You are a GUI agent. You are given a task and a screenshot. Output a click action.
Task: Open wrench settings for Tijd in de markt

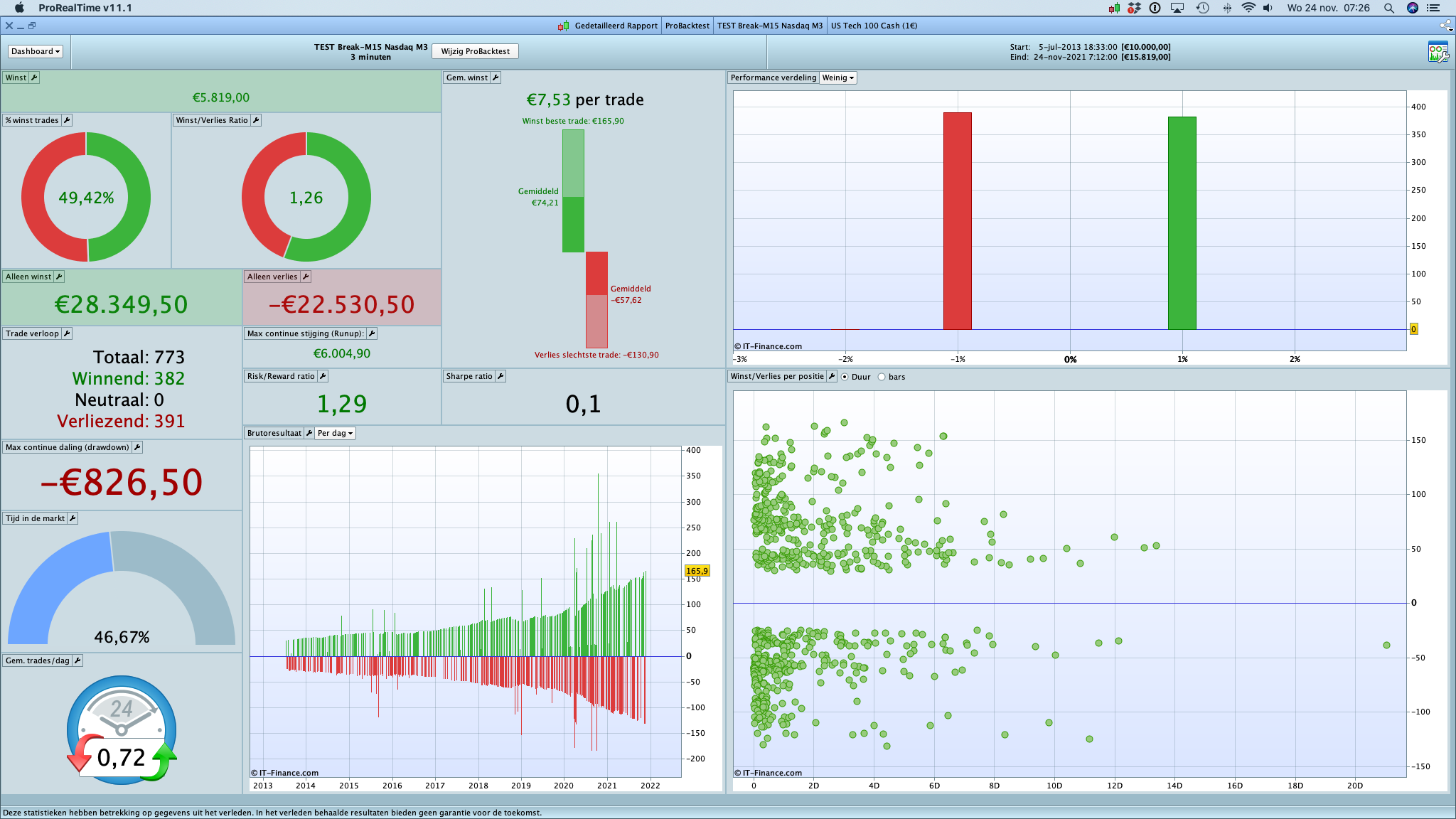click(x=73, y=518)
